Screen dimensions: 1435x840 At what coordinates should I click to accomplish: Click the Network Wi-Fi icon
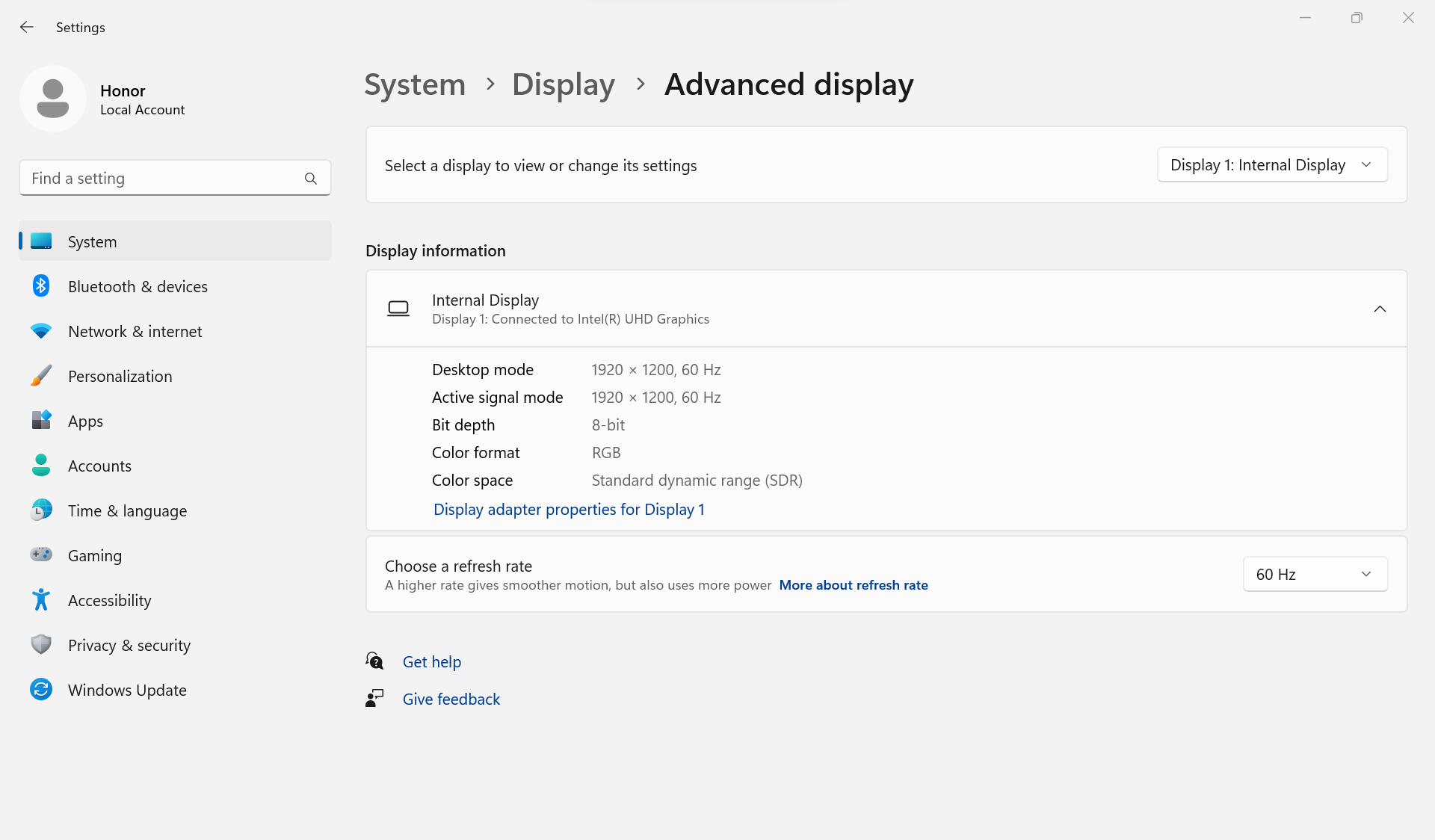tap(41, 331)
